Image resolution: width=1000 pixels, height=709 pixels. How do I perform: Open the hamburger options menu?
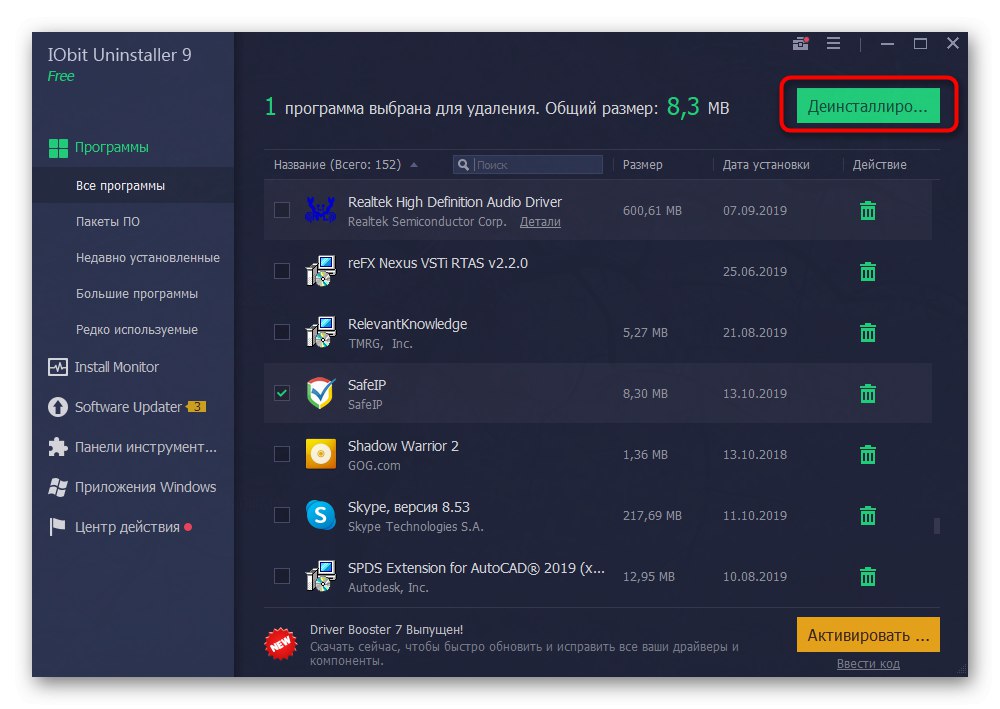pyautogui.click(x=833, y=43)
